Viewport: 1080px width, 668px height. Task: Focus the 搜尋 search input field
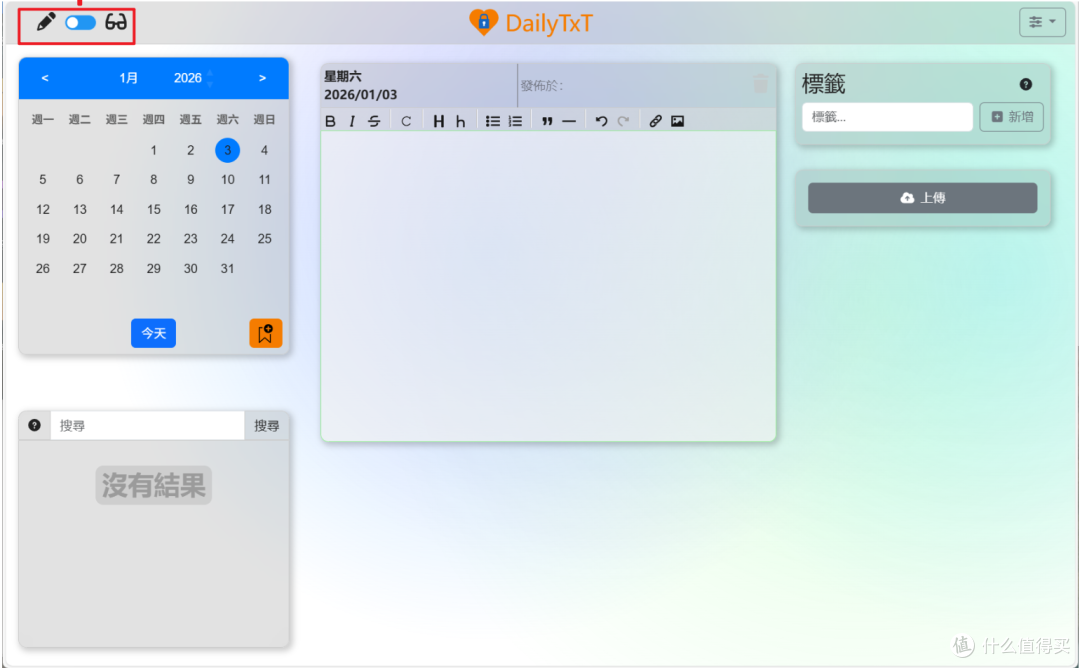tap(147, 426)
